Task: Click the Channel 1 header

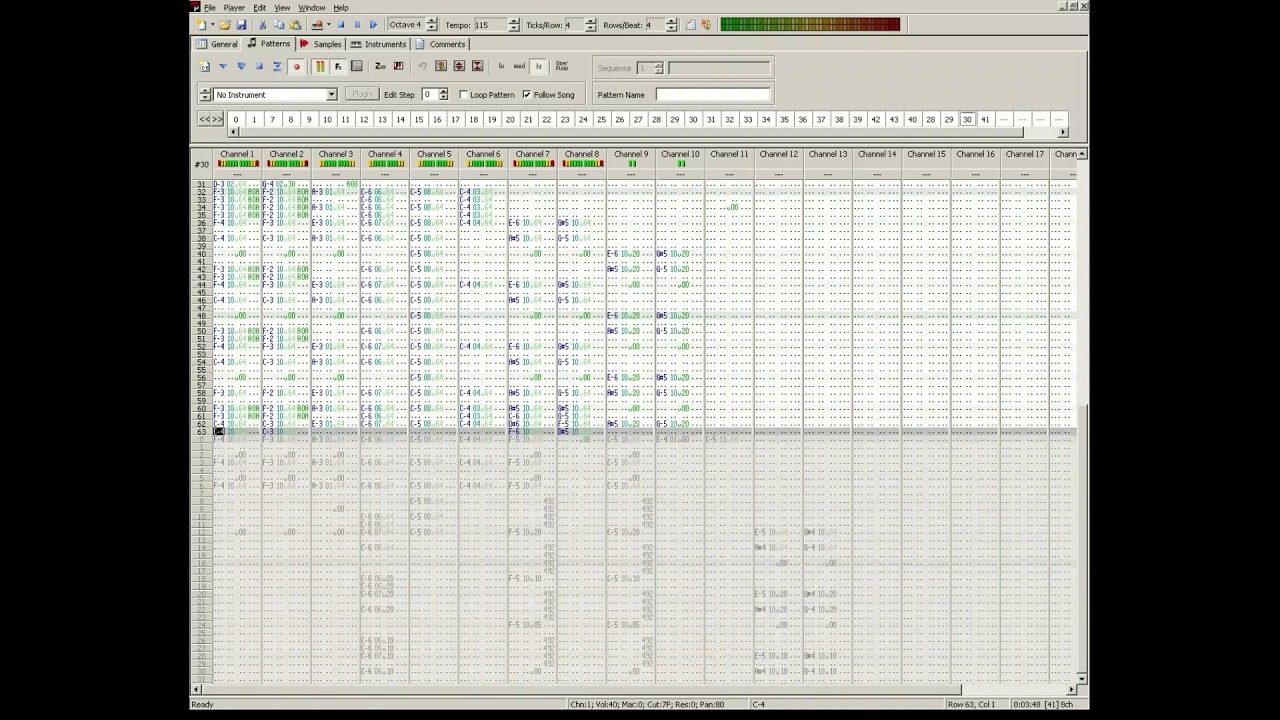Action: pyautogui.click(x=237, y=154)
